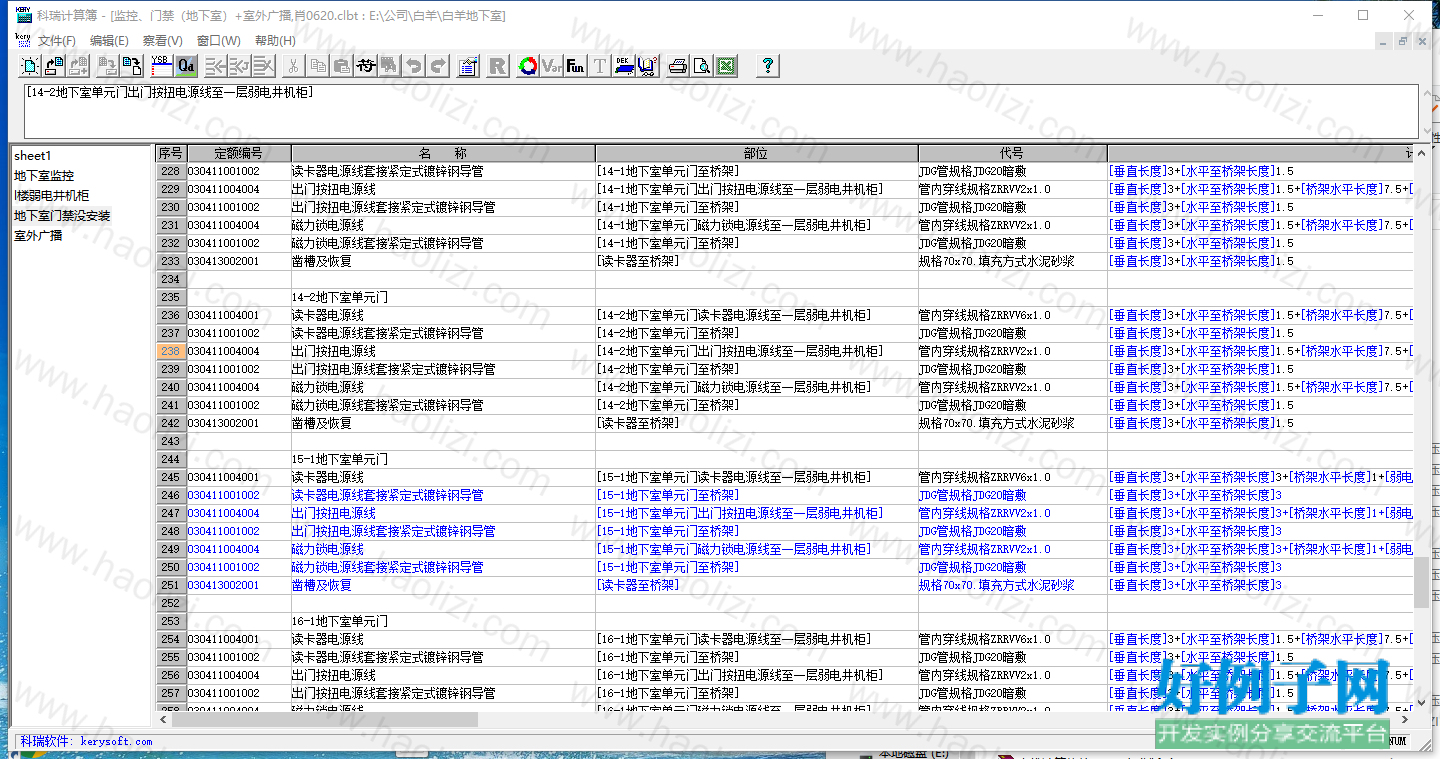Click the 代号 column header
The width and height of the screenshot is (1440, 759).
[1012, 153]
